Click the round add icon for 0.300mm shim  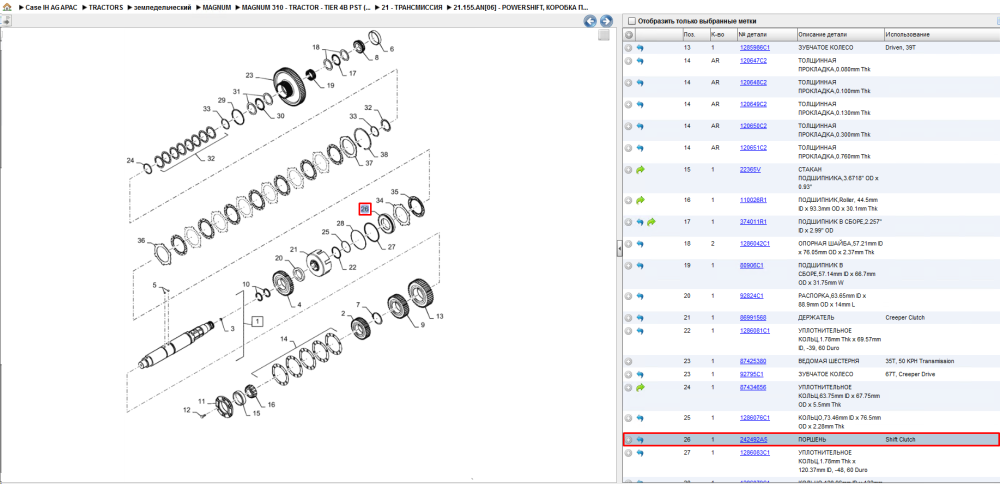point(629,126)
